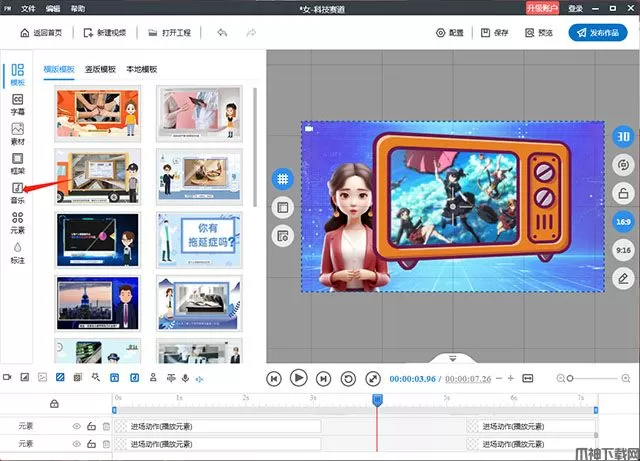
Task: Click the pencil edit icon right of canvas
Action: (x=622, y=277)
